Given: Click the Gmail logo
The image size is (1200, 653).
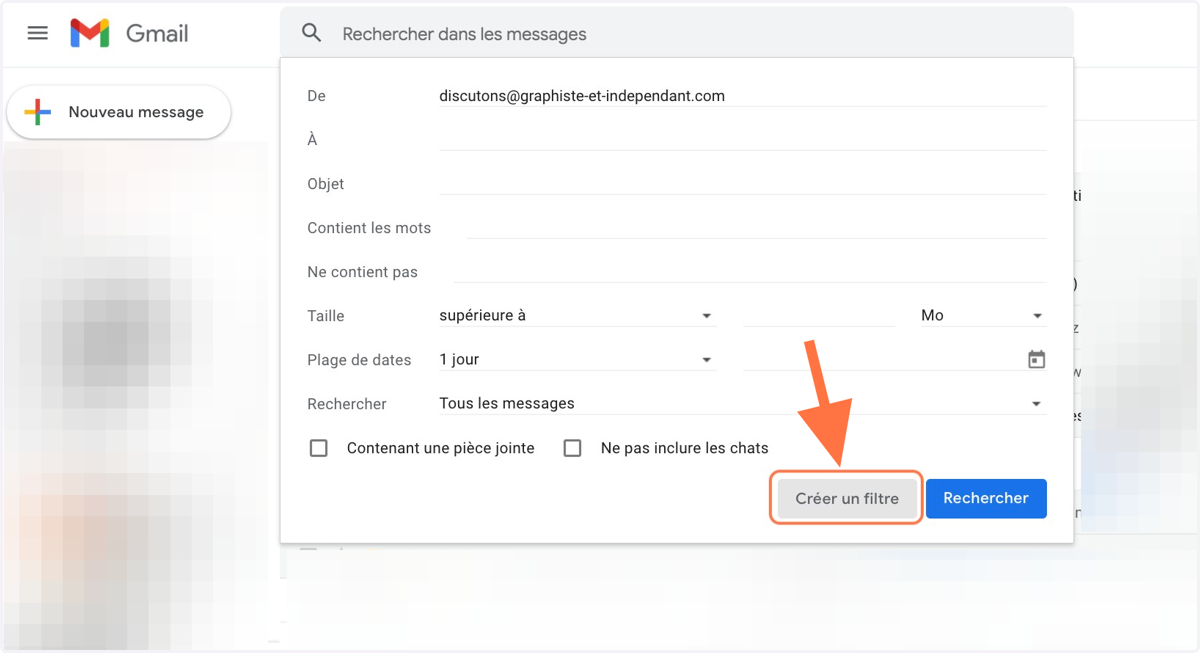Looking at the screenshot, I should pos(90,33).
